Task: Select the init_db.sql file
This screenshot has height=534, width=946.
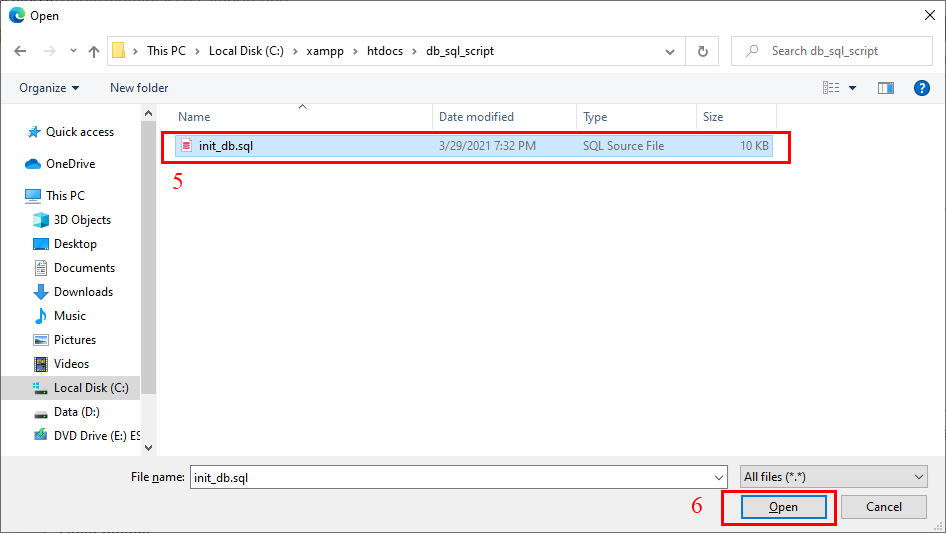Action: click(x=474, y=146)
